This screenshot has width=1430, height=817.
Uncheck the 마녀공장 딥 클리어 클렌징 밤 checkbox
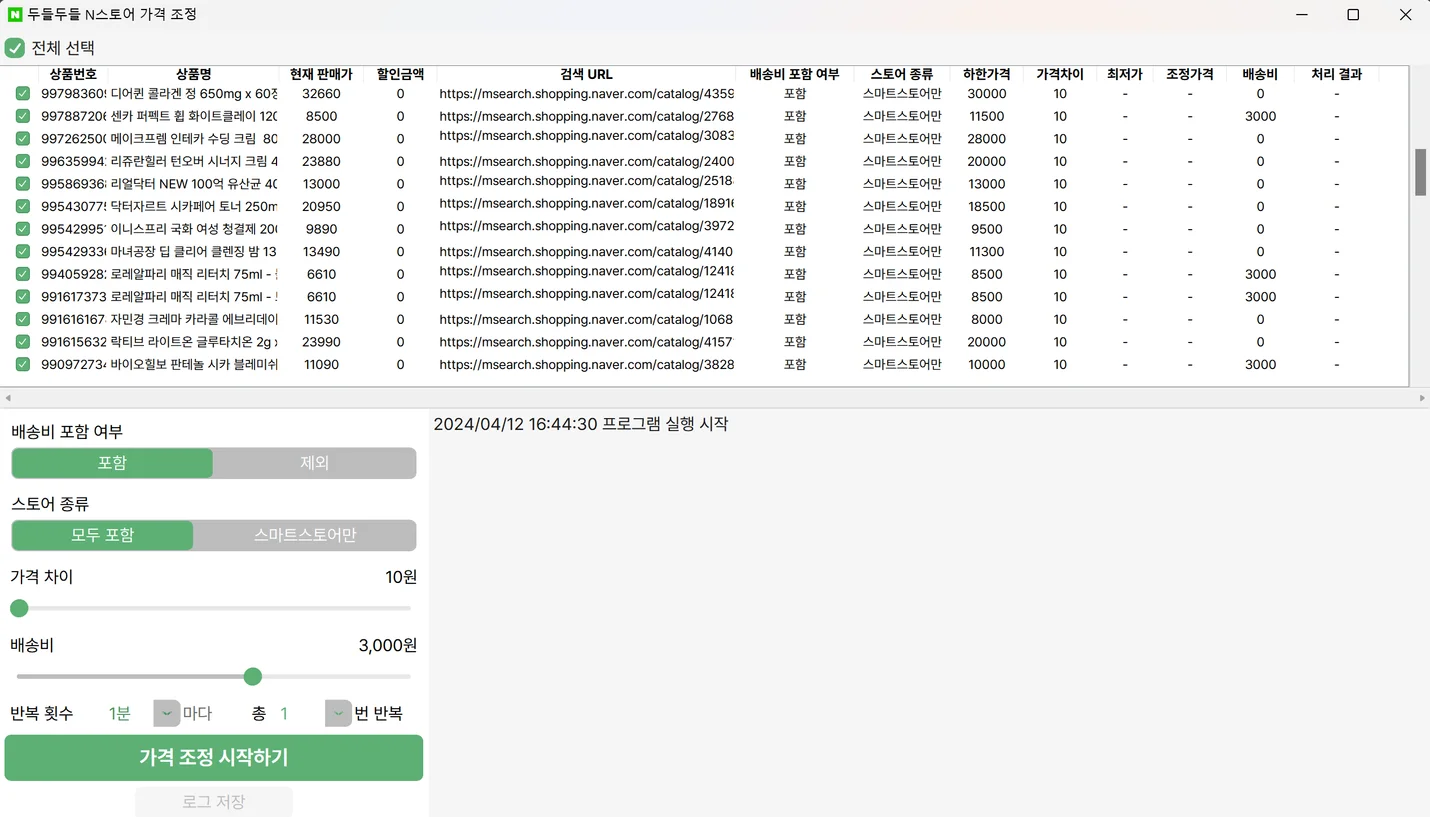[x=23, y=251]
